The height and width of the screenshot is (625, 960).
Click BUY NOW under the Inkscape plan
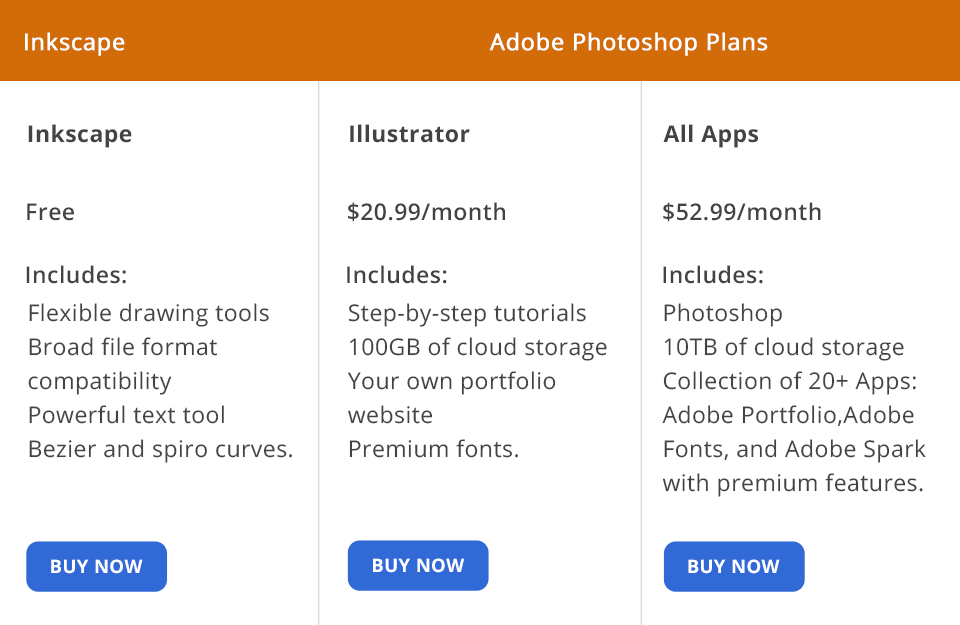point(96,566)
